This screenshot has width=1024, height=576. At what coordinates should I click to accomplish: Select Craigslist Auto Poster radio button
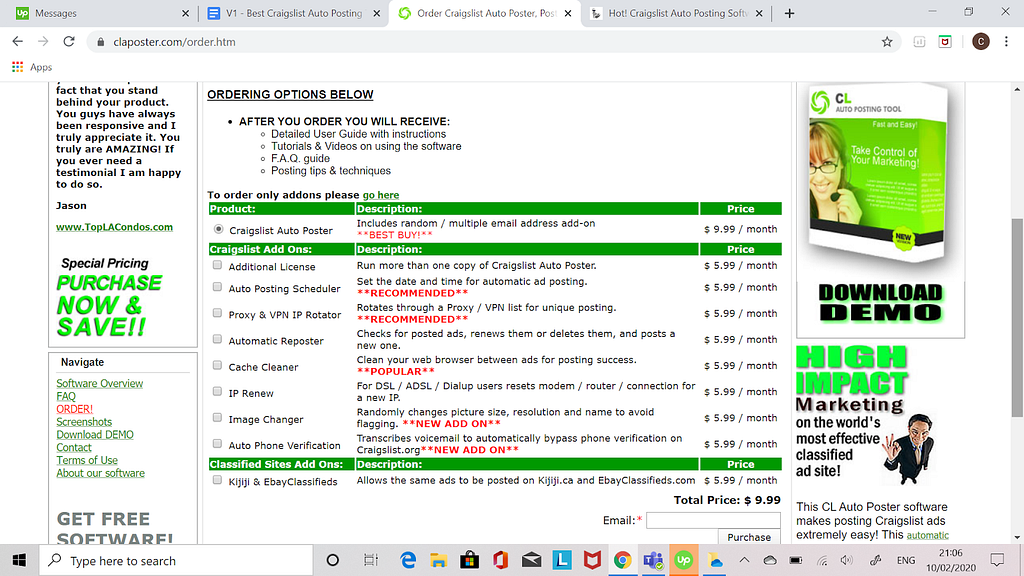click(x=218, y=229)
